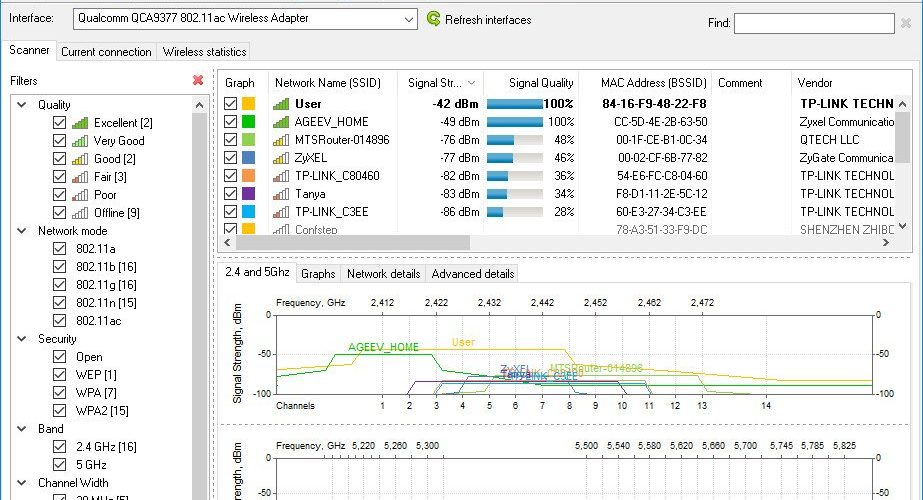Click the signal icon next to ZyXEL network
Image resolution: width=923 pixels, height=500 pixels.
(x=281, y=158)
